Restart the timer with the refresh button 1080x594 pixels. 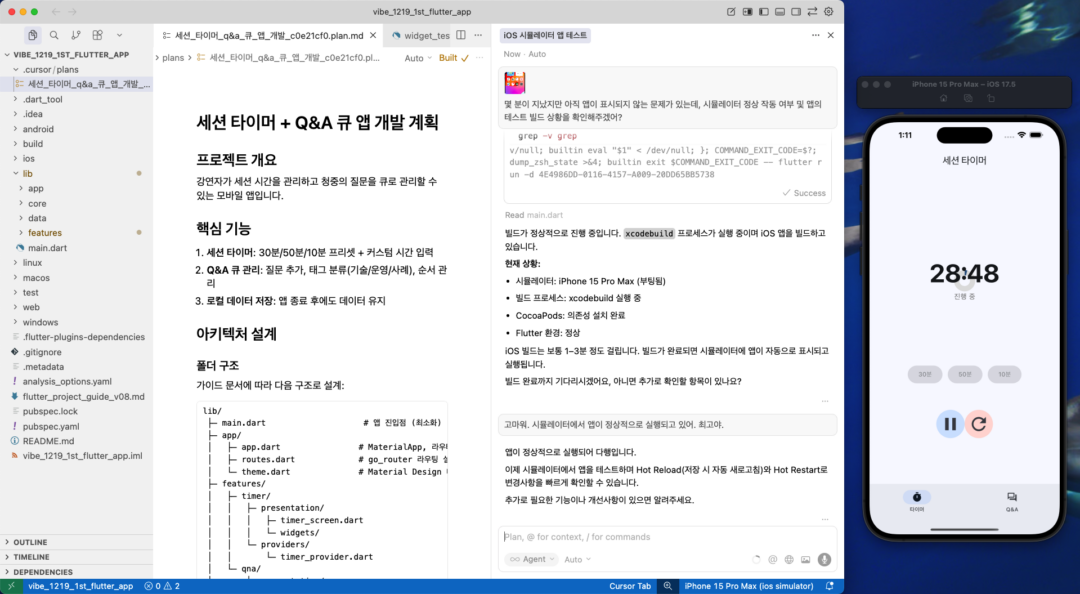[x=978, y=424]
